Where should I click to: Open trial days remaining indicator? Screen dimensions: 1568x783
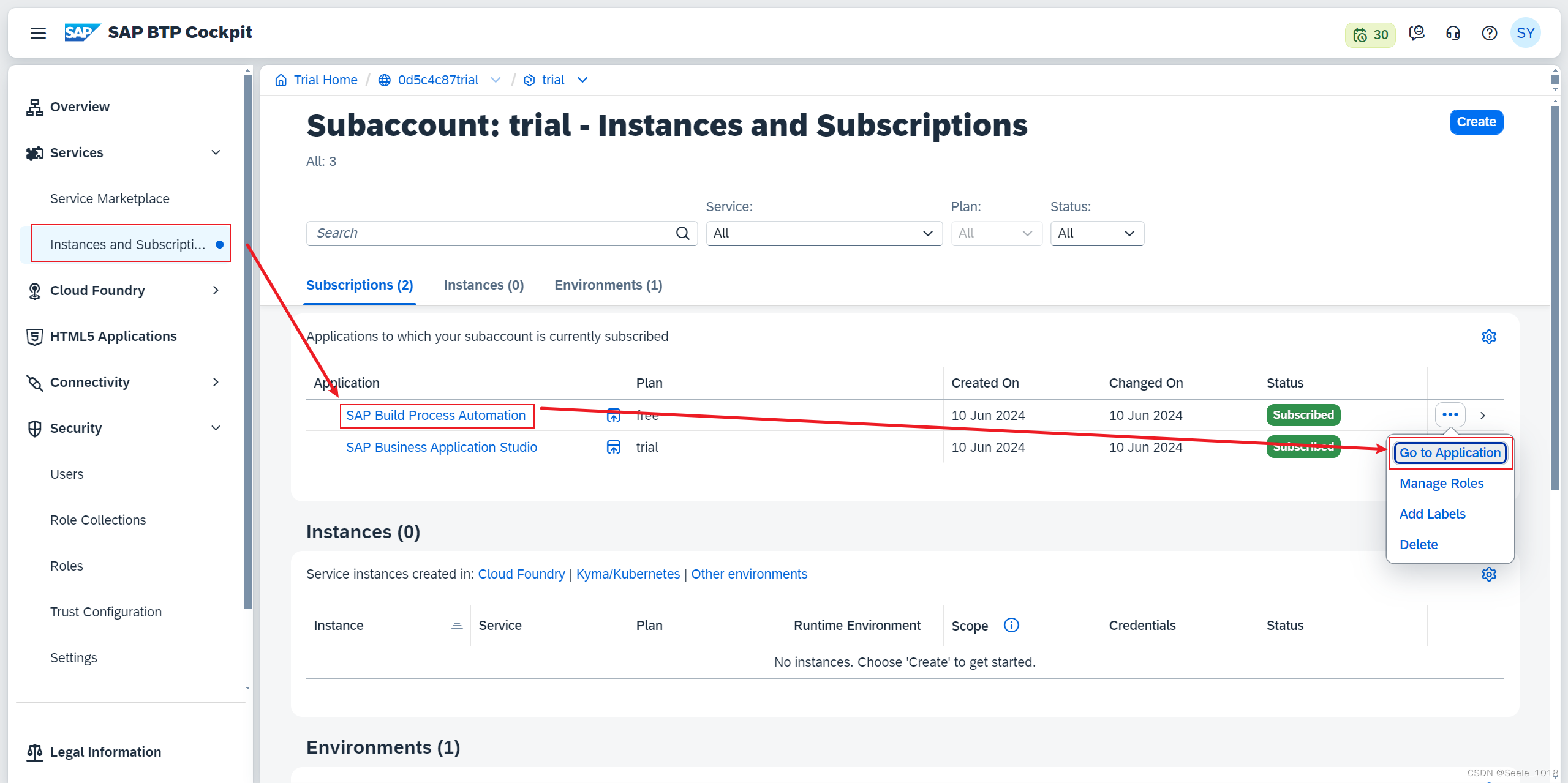(x=1370, y=34)
